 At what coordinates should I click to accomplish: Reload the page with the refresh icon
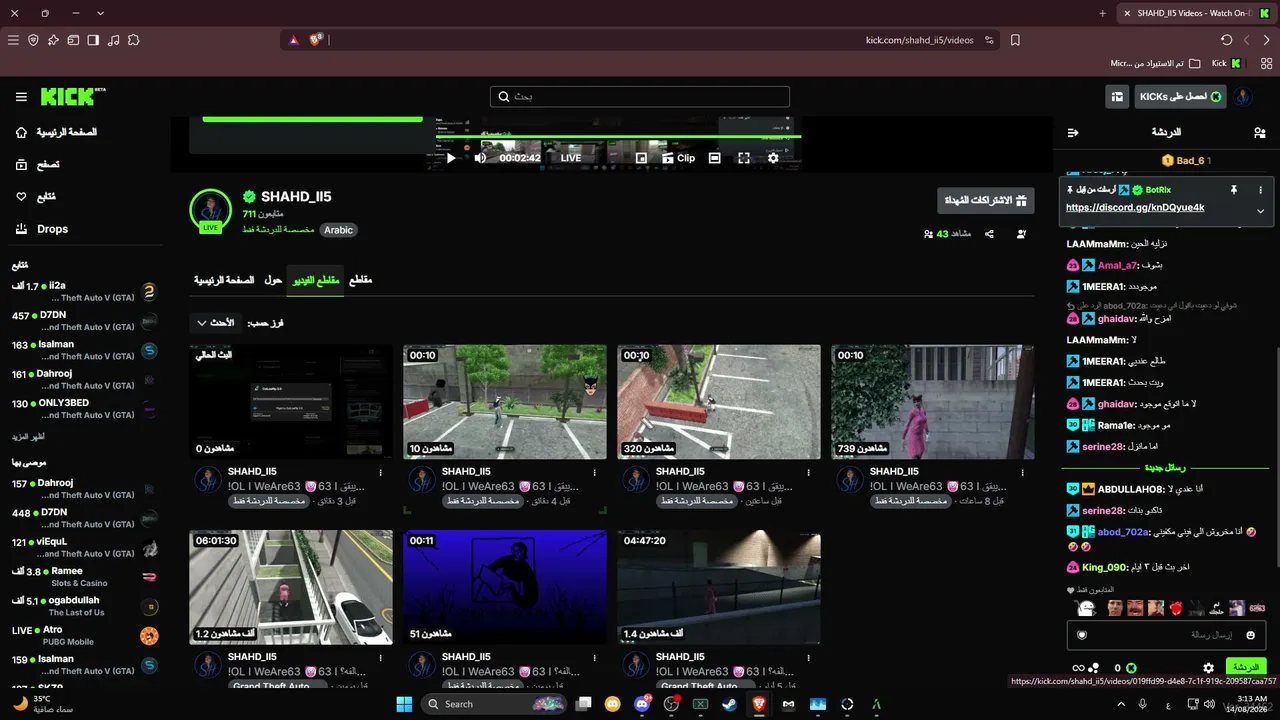click(1227, 40)
